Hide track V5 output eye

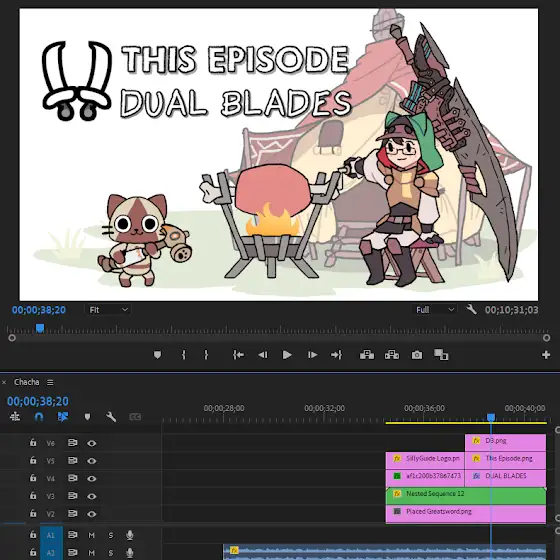(x=92, y=461)
